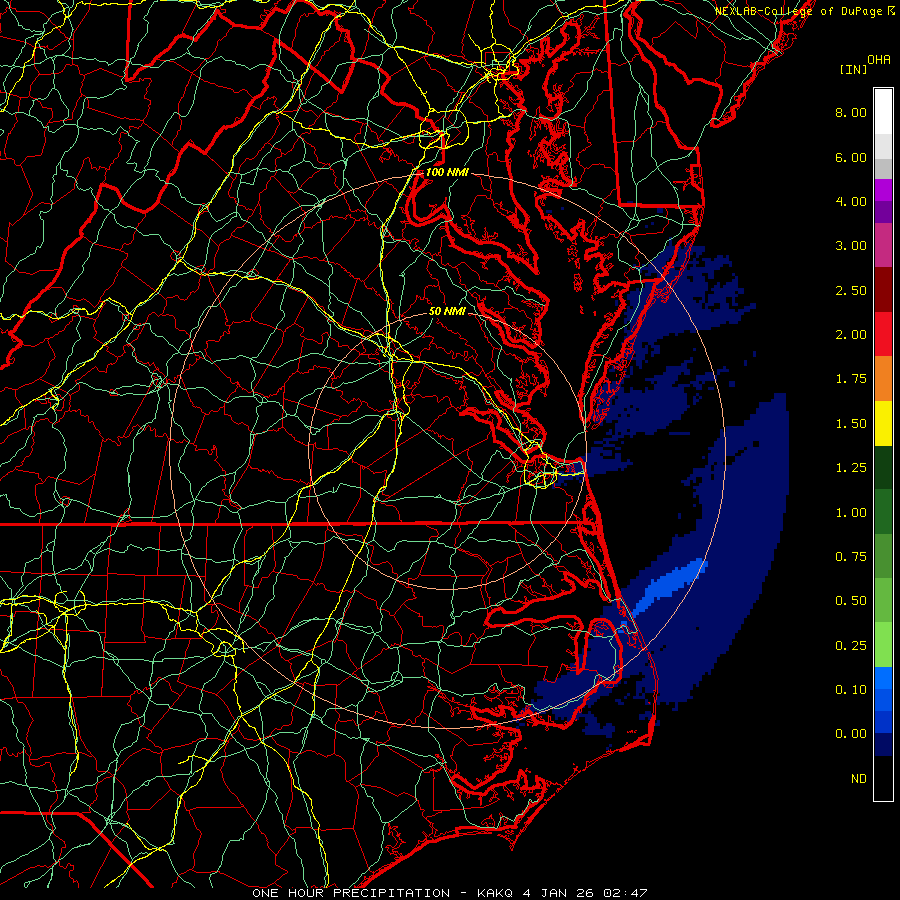This screenshot has width=900, height=900.
Task: Click the bright red 2.00 legend swatch
Action: tap(883, 334)
